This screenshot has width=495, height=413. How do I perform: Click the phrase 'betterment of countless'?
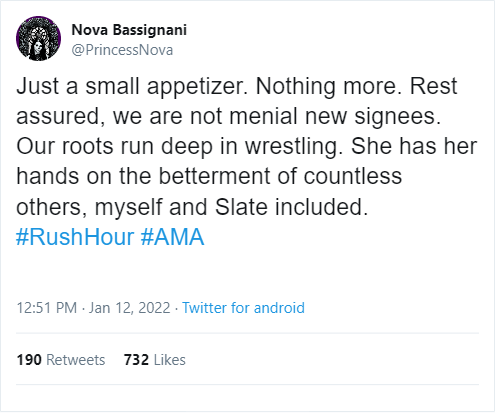pyautogui.click(x=280, y=176)
